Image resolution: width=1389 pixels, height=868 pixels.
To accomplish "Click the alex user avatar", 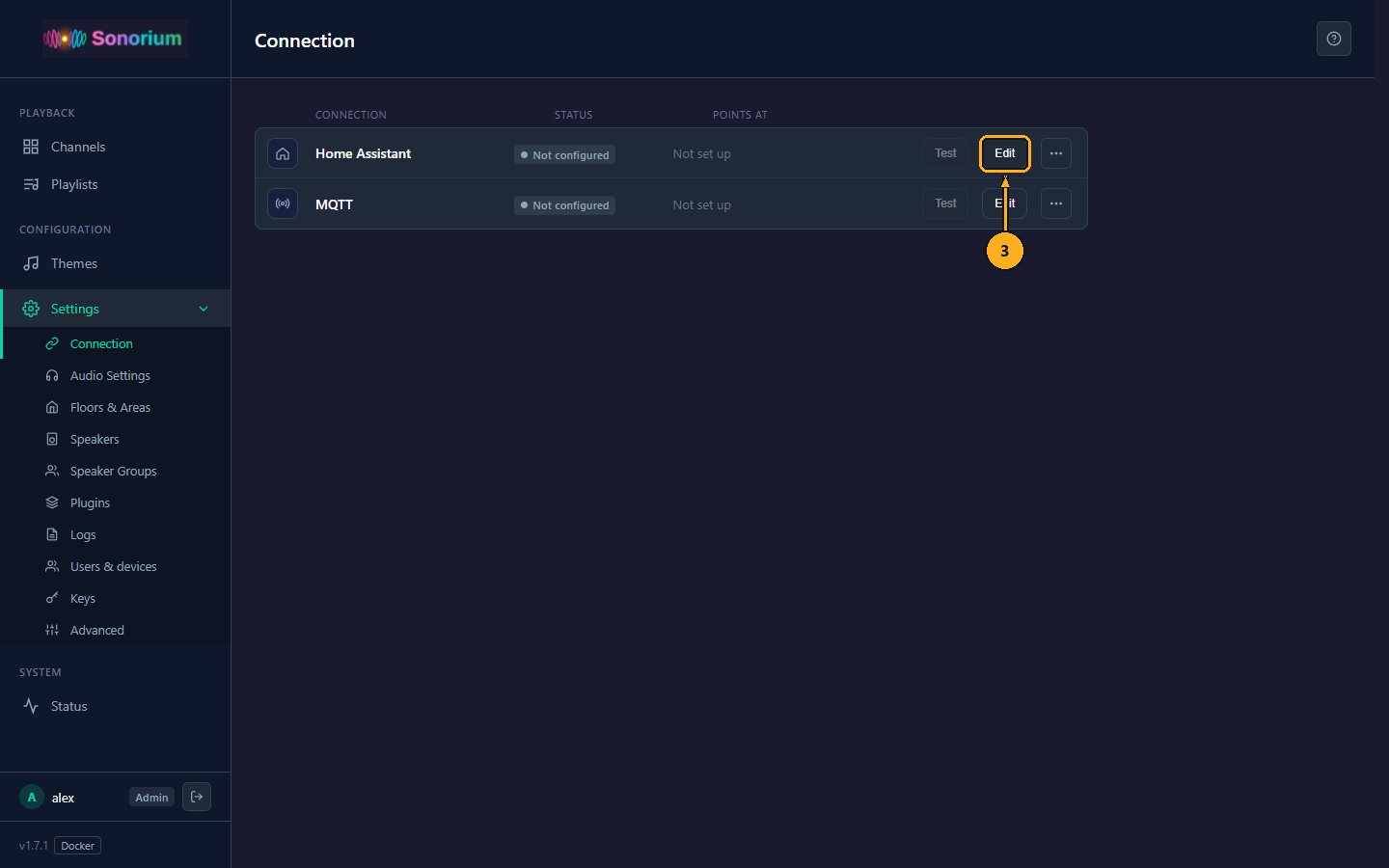I will (32, 798).
